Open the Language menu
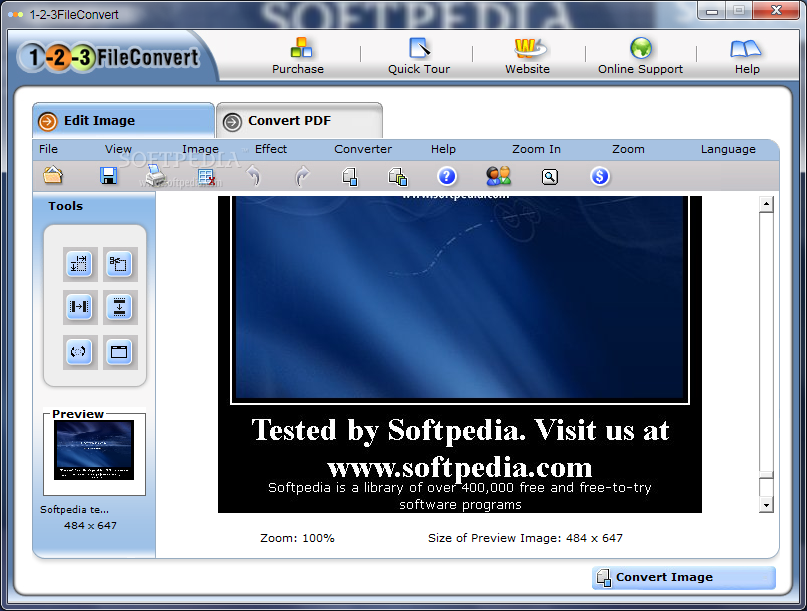The image size is (807, 611). (x=728, y=149)
